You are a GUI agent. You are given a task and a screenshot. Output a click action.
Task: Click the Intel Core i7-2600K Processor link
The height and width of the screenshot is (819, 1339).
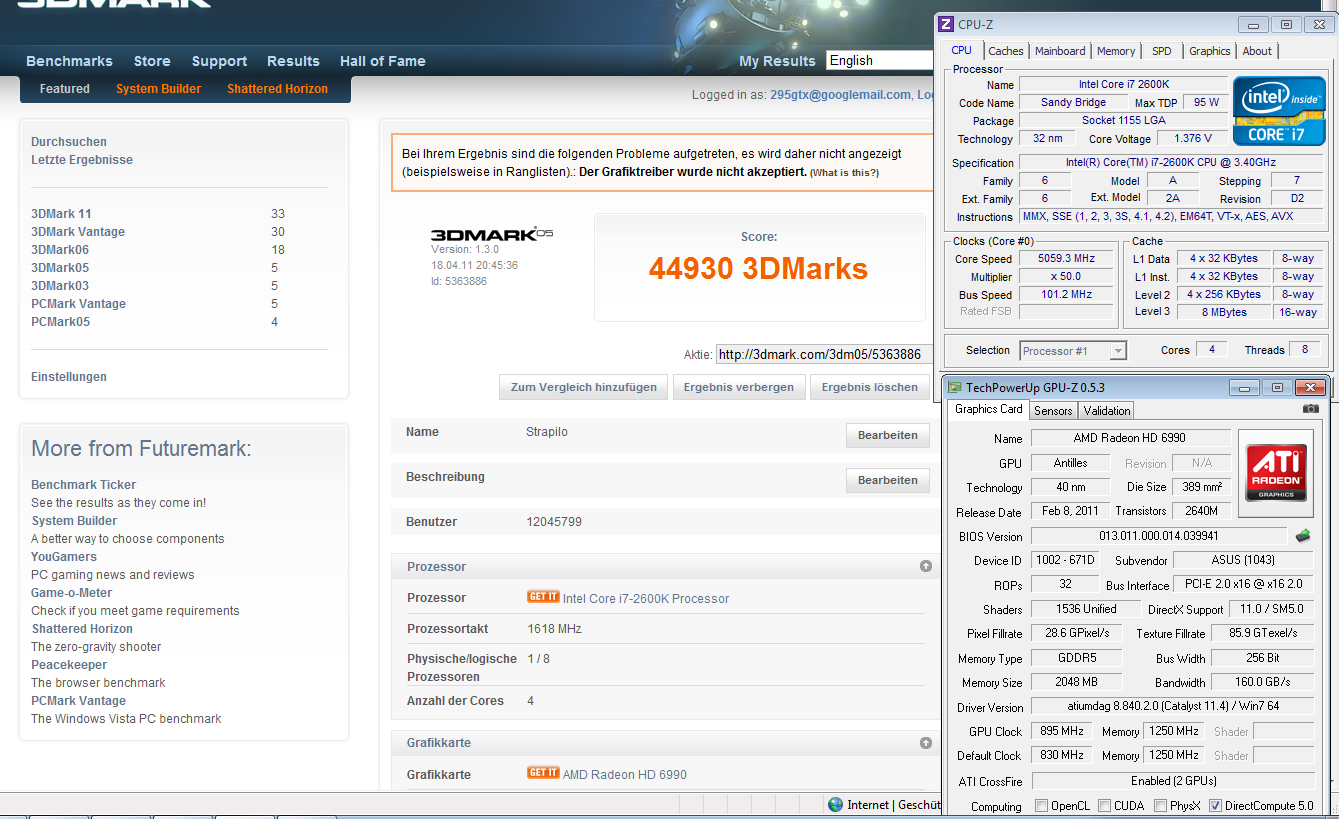[646, 599]
